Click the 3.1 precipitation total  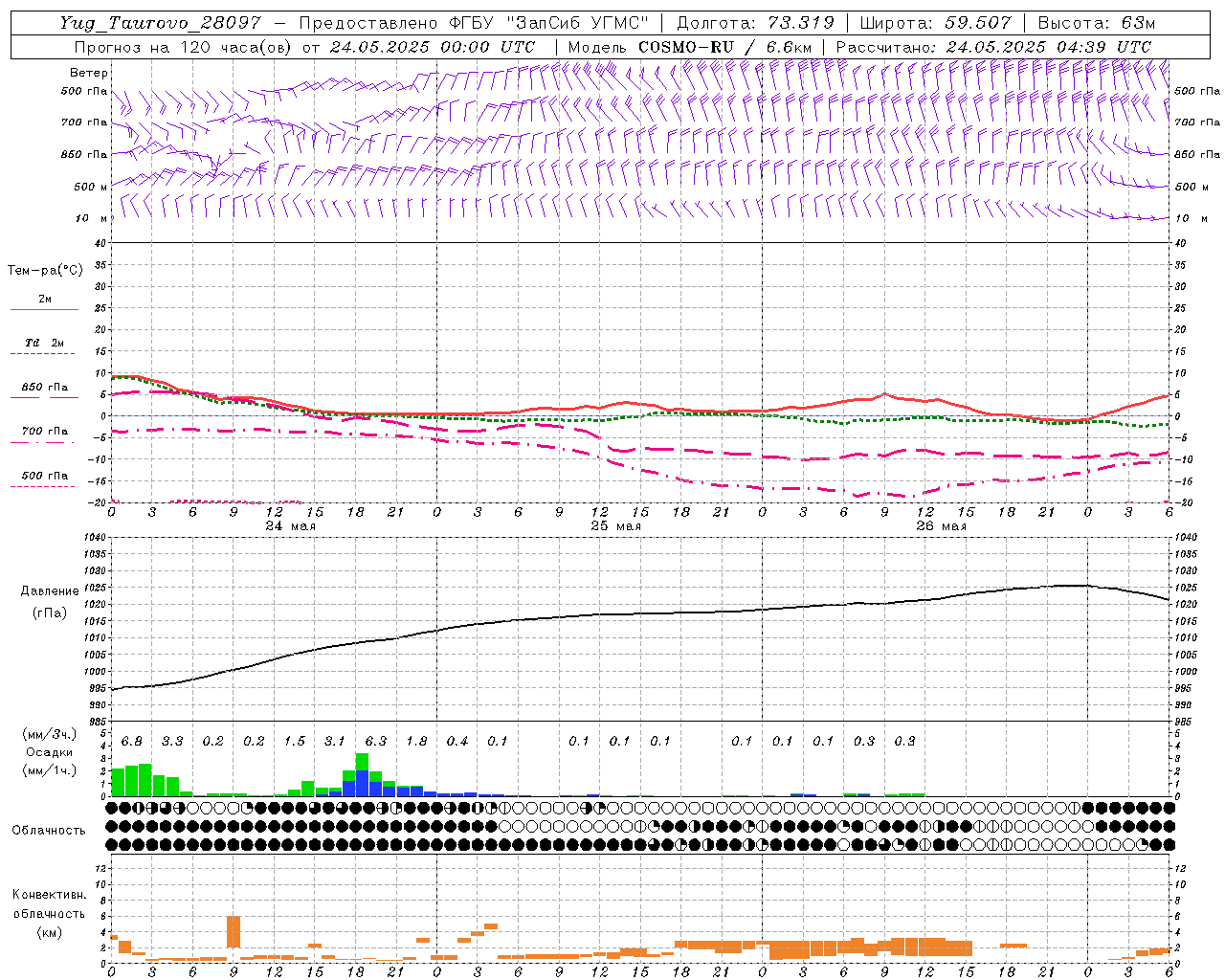pos(335,742)
